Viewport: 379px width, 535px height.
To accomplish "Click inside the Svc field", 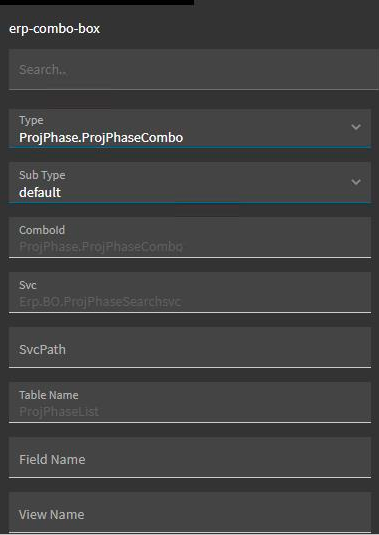I will click(190, 293).
